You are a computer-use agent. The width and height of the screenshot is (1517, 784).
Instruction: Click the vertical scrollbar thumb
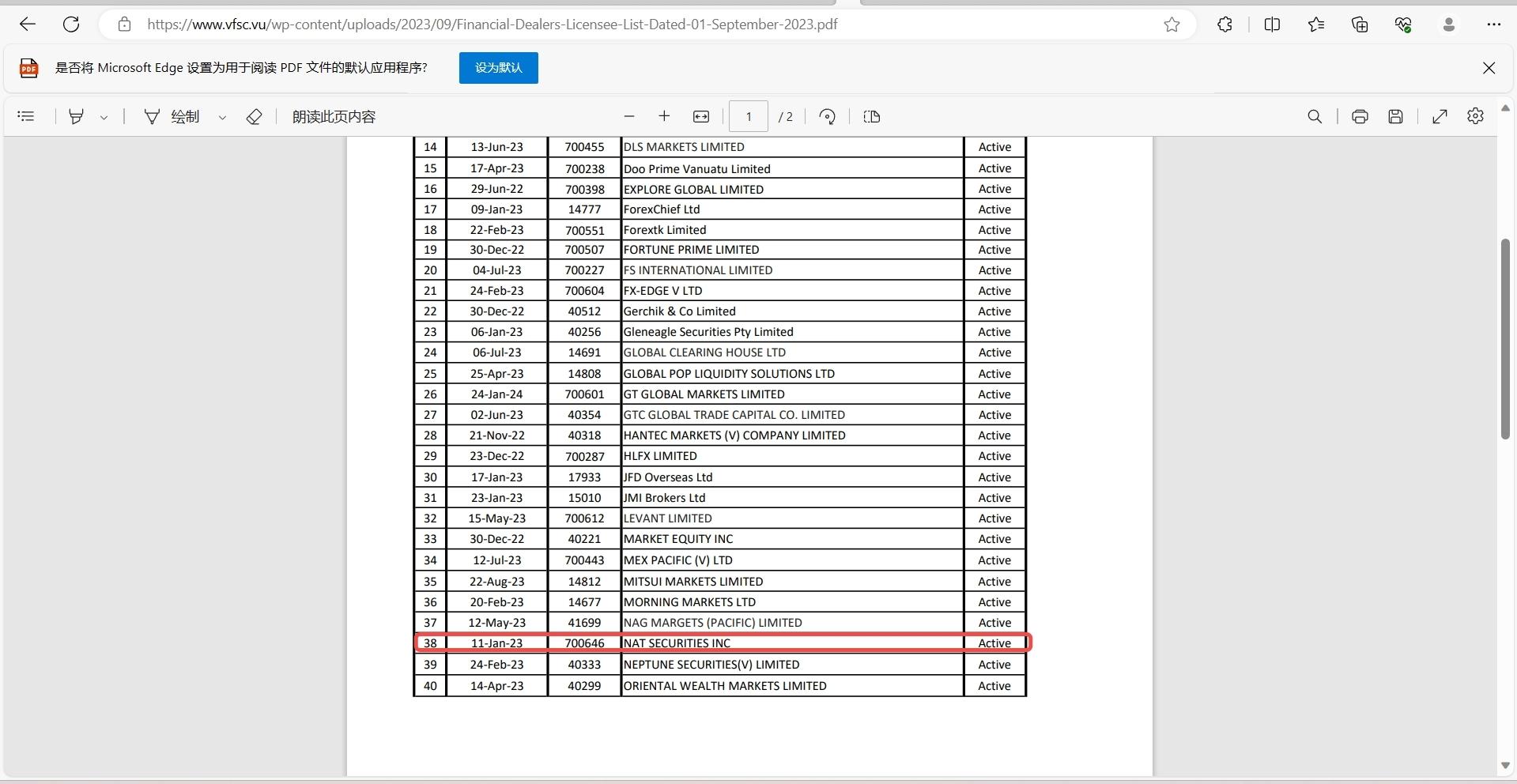(x=1505, y=338)
